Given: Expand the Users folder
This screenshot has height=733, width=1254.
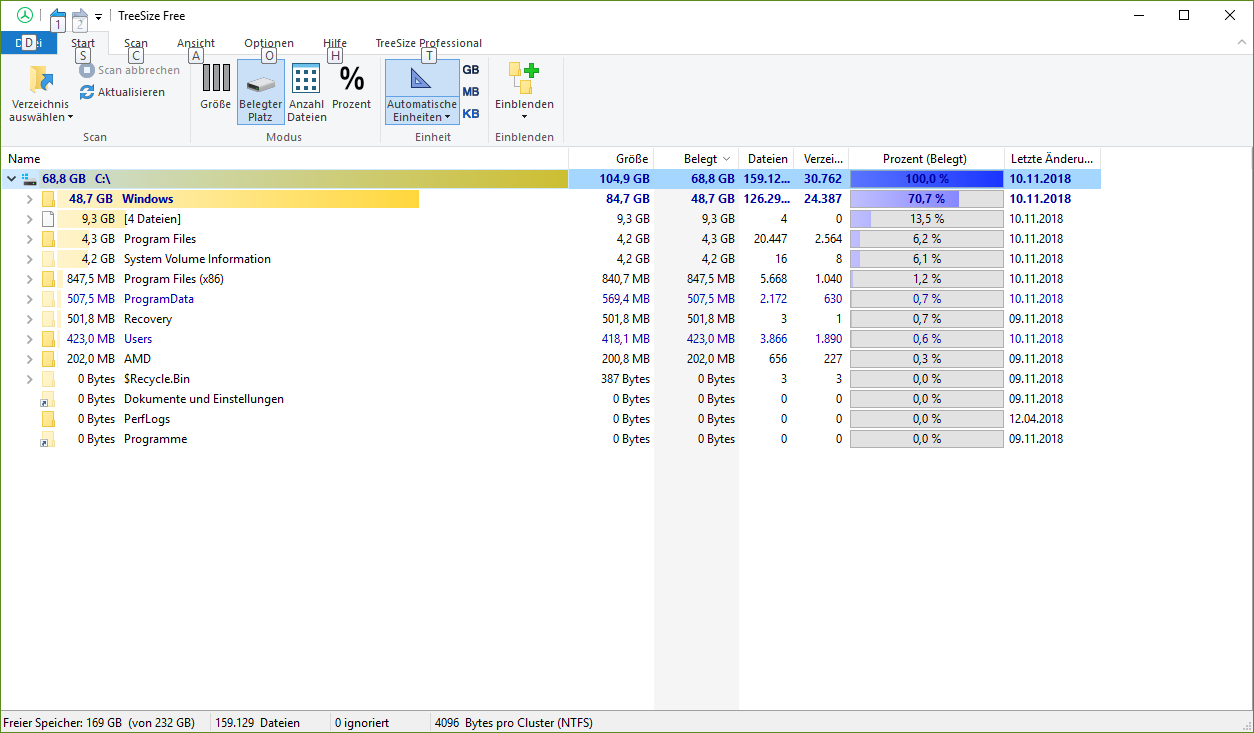Looking at the screenshot, I should [x=29, y=339].
